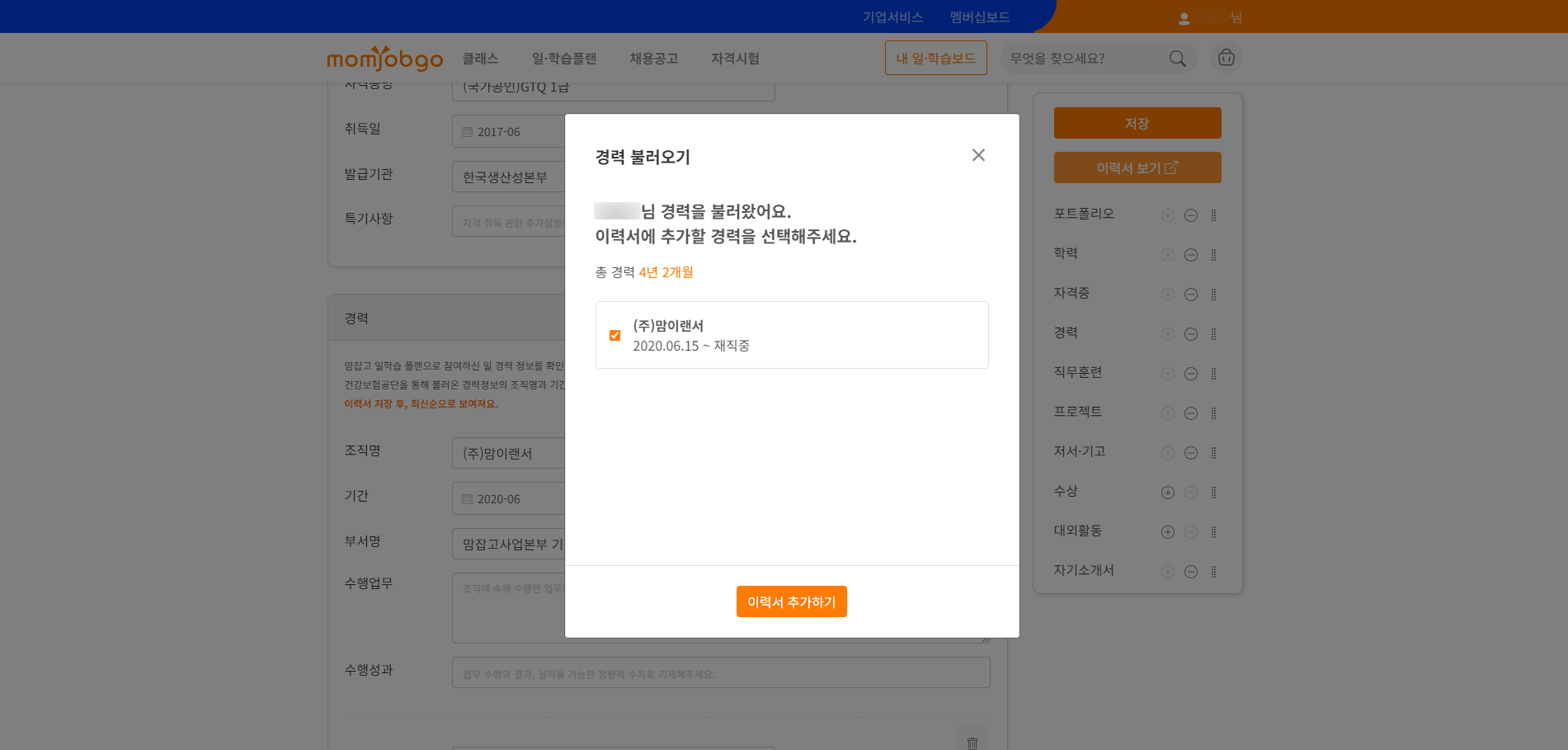The image size is (1568, 750).
Task: Open the shopping basket icon
Action: tap(1226, 58)
